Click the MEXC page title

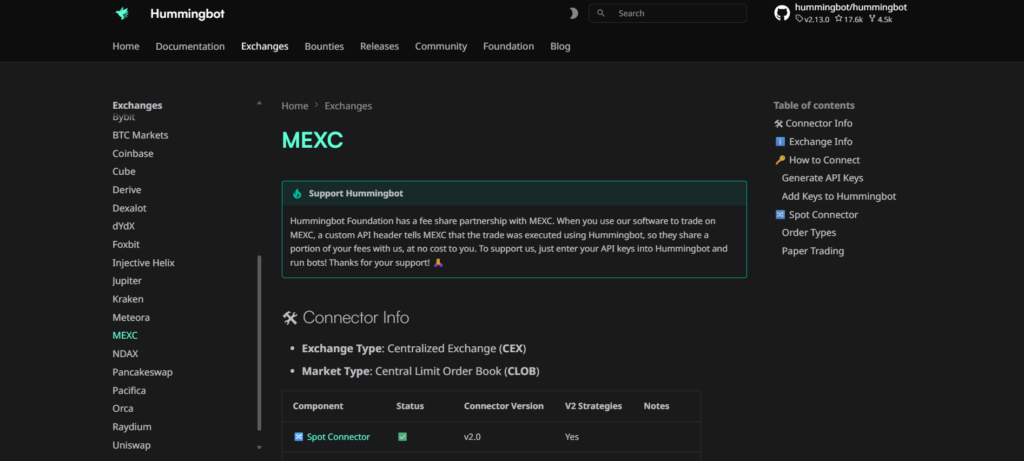tap(312, 140)
